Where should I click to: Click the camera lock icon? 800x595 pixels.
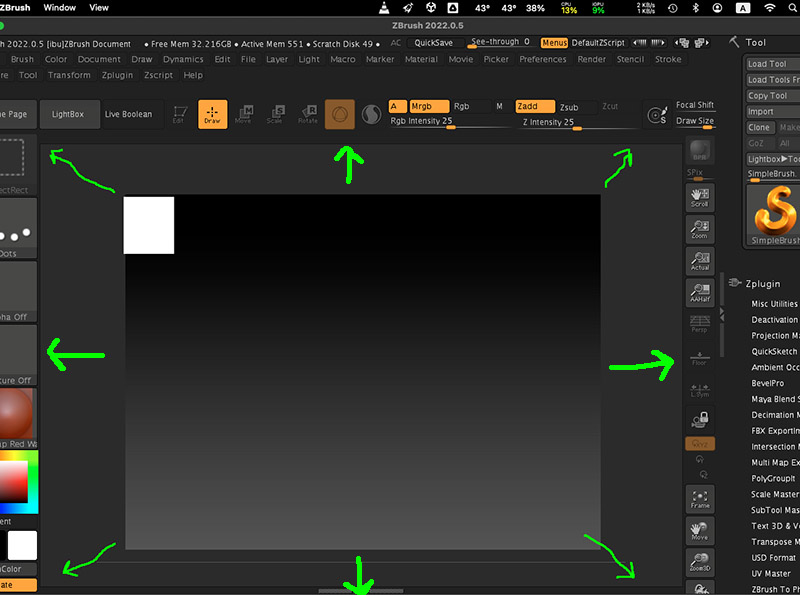point(699,419)
